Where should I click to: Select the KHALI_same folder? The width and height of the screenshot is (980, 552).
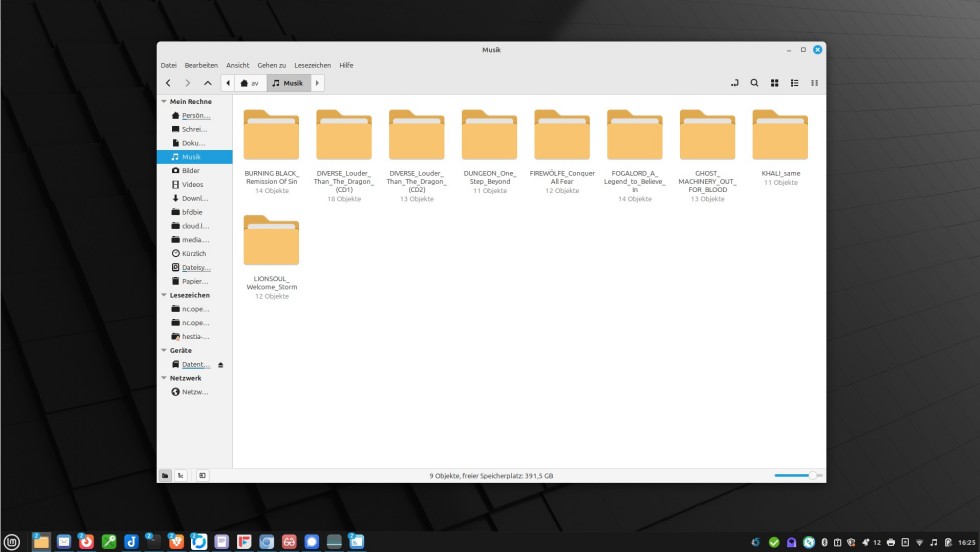coord(780,135)
